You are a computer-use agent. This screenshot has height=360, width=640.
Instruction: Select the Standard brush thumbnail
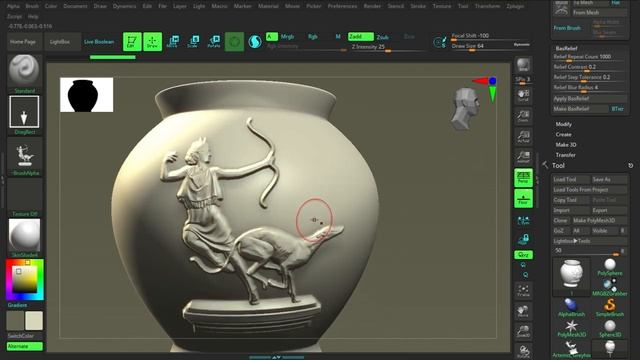click(x=24, y=71)
